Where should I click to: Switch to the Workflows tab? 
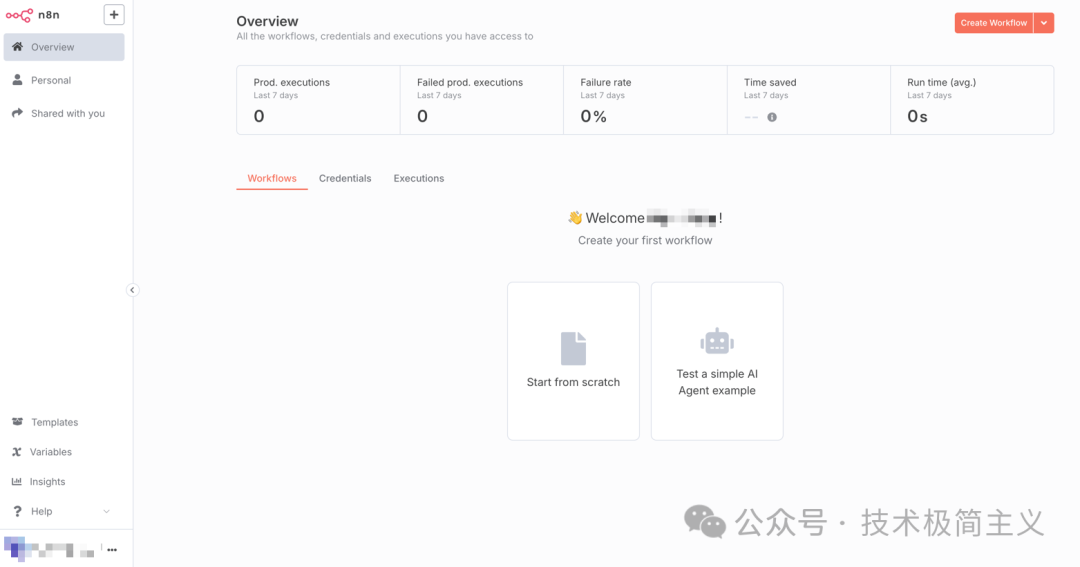click(272, 178)
